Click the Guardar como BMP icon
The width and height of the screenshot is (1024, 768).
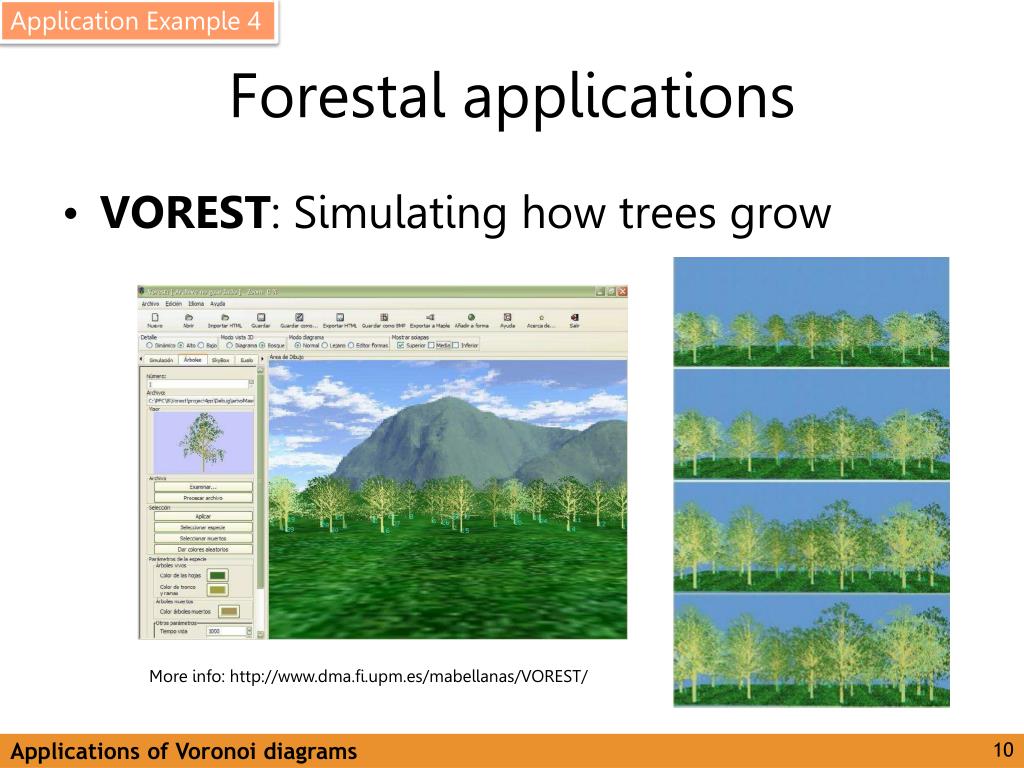click(x=384, y=317)
